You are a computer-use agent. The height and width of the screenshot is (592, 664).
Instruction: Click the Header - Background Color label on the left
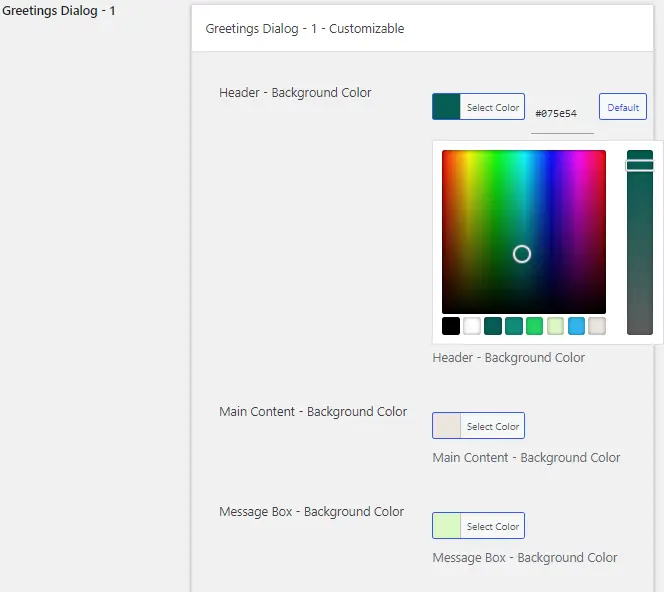pos(295,93)
